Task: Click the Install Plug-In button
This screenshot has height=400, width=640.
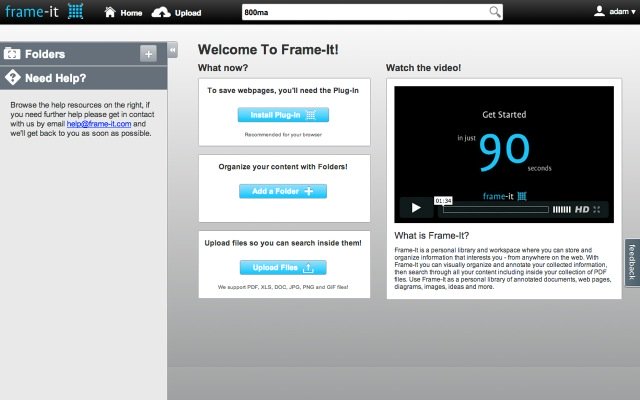Action: [x=283, y=115]
